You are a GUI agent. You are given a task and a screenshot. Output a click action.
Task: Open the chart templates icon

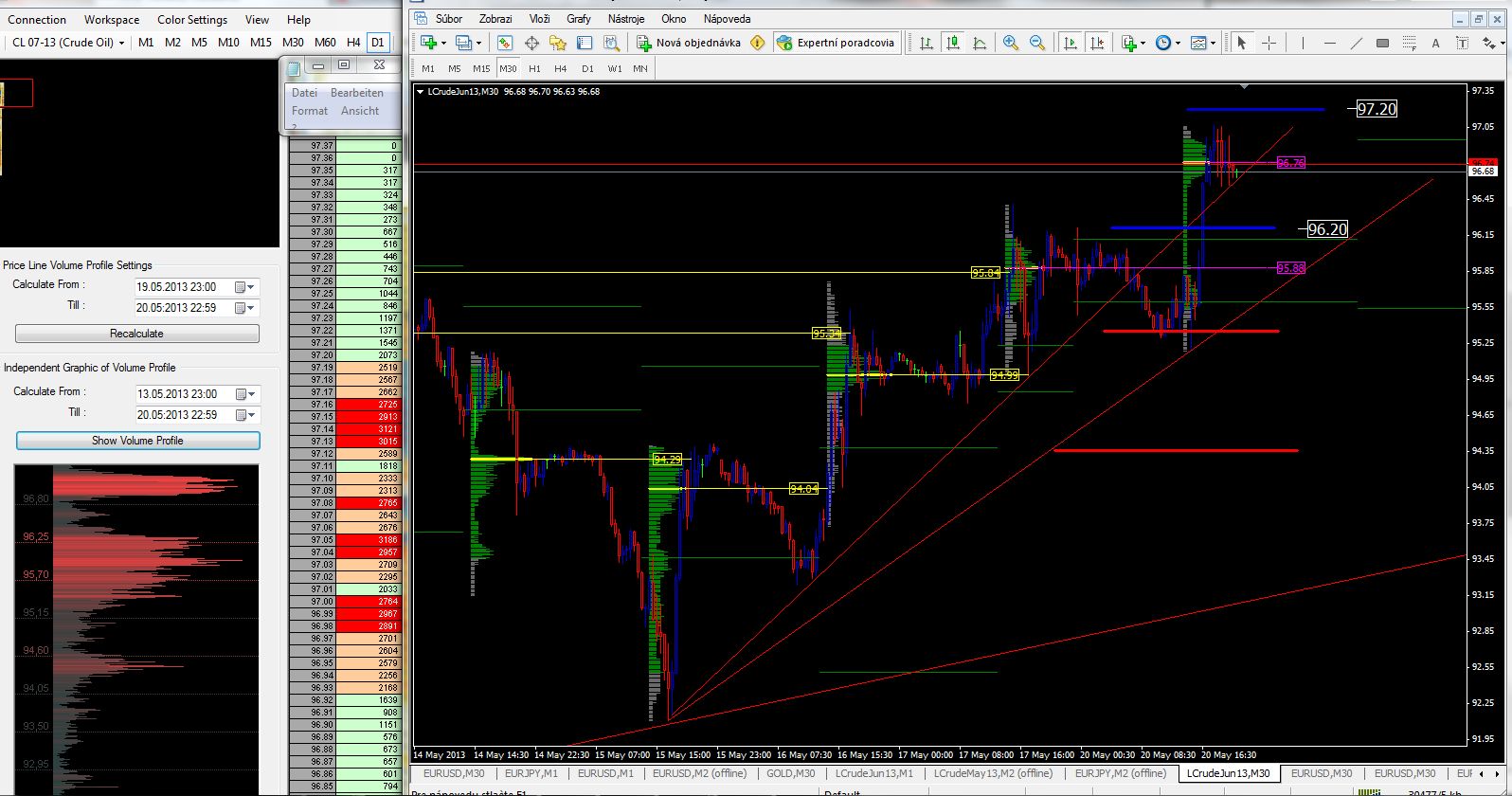(x=1198, y=43)
